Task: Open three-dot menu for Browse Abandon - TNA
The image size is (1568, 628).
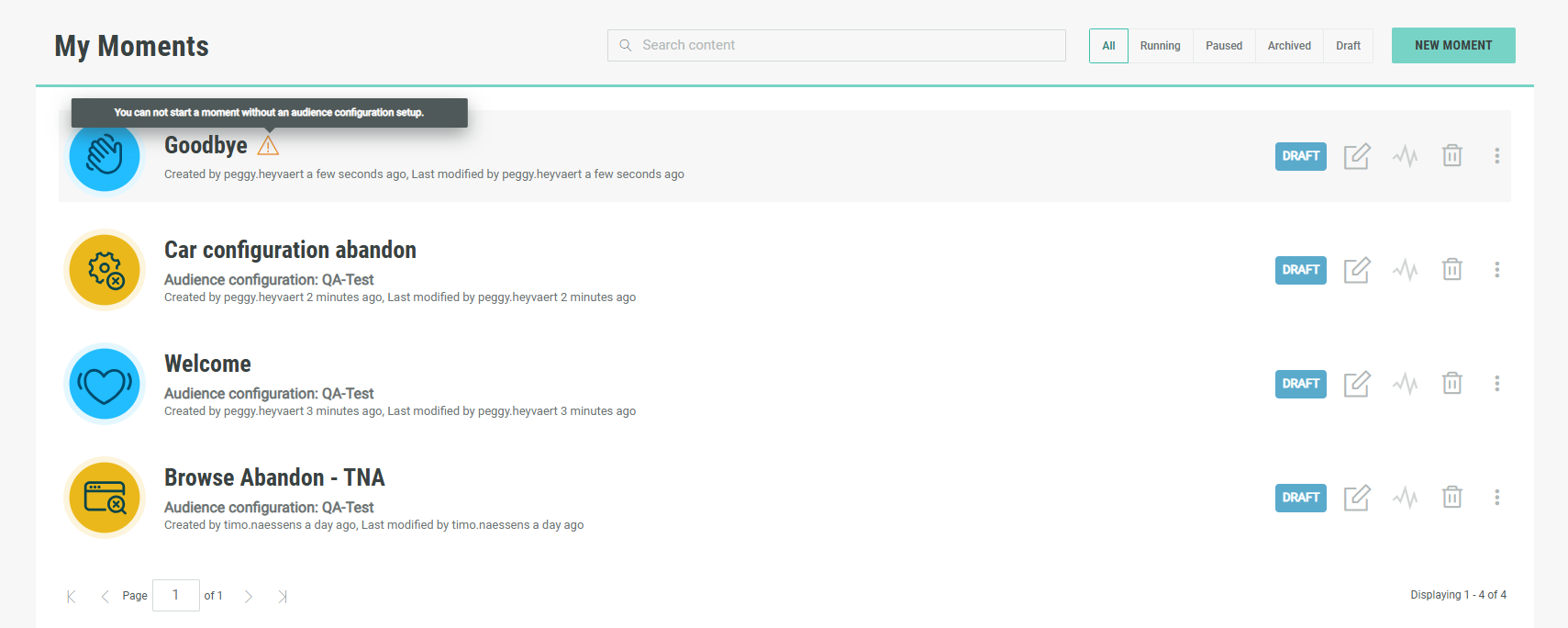Action: pos(1496,498)
